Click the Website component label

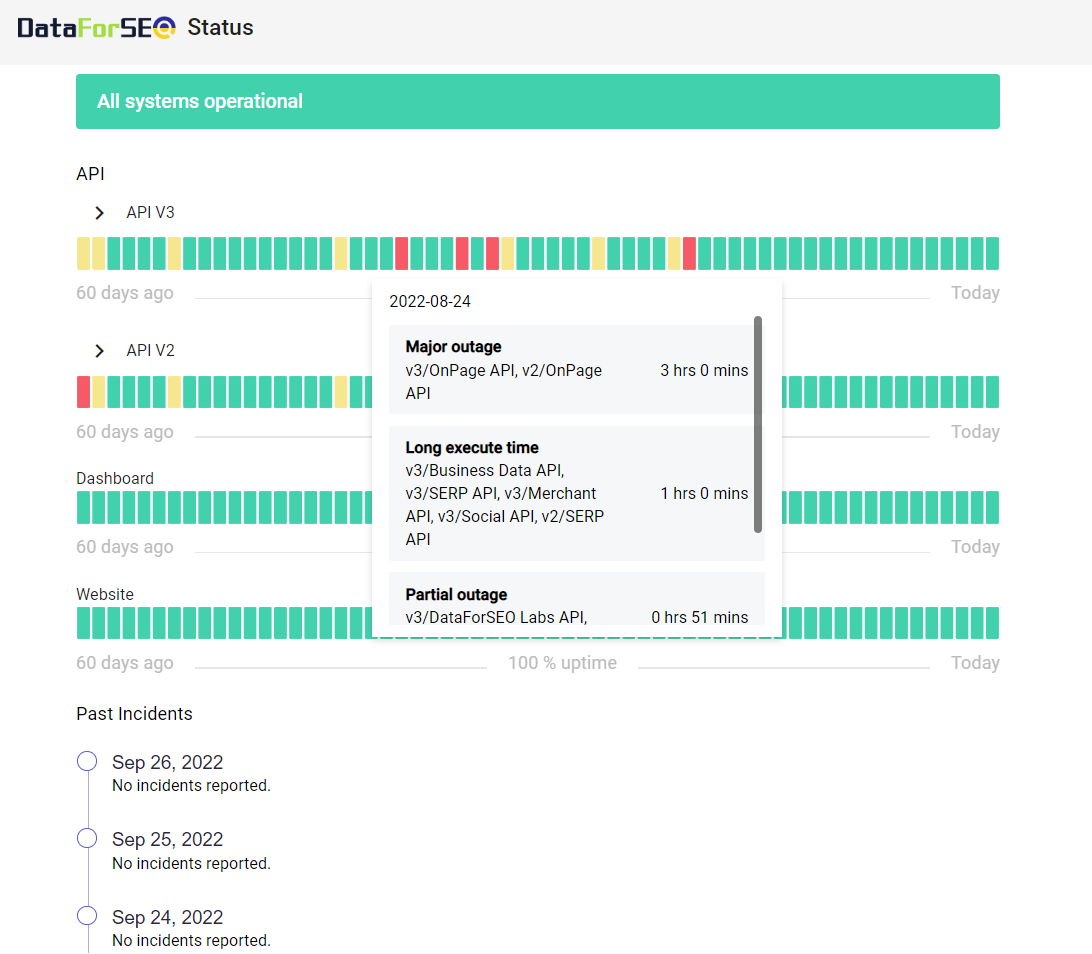tap(105, 595)
